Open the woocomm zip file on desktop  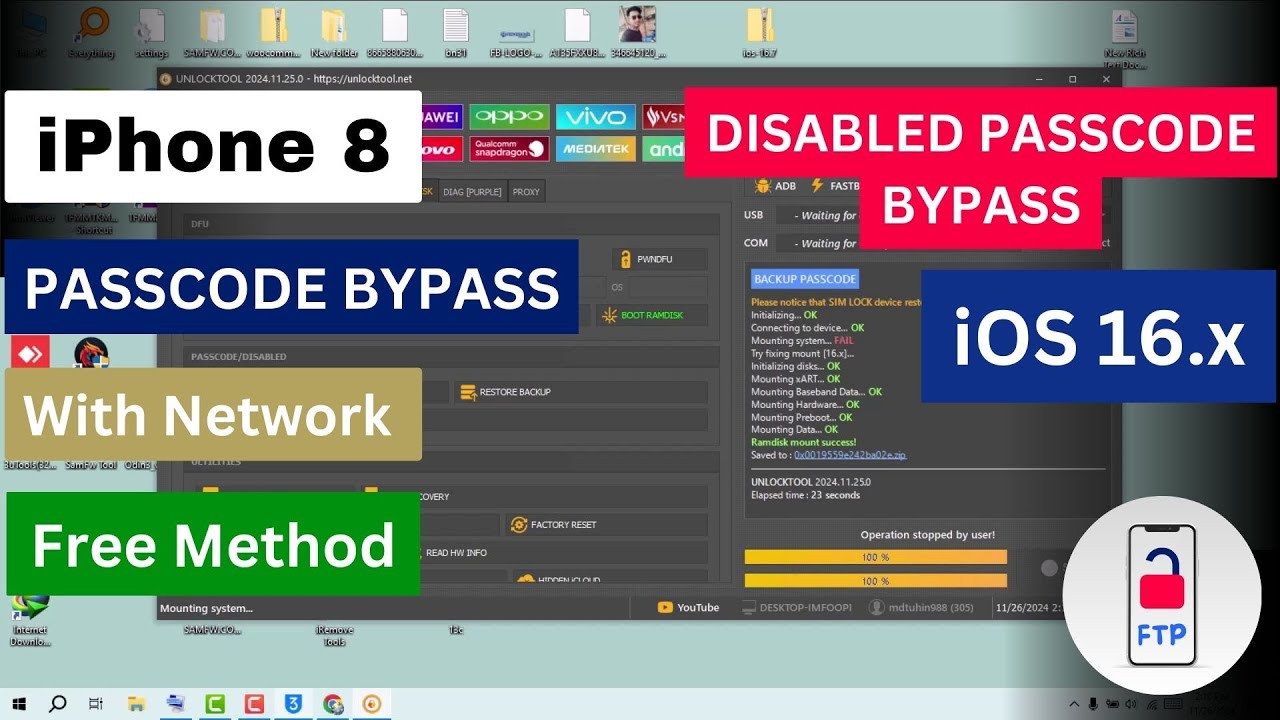coord(273,32)
